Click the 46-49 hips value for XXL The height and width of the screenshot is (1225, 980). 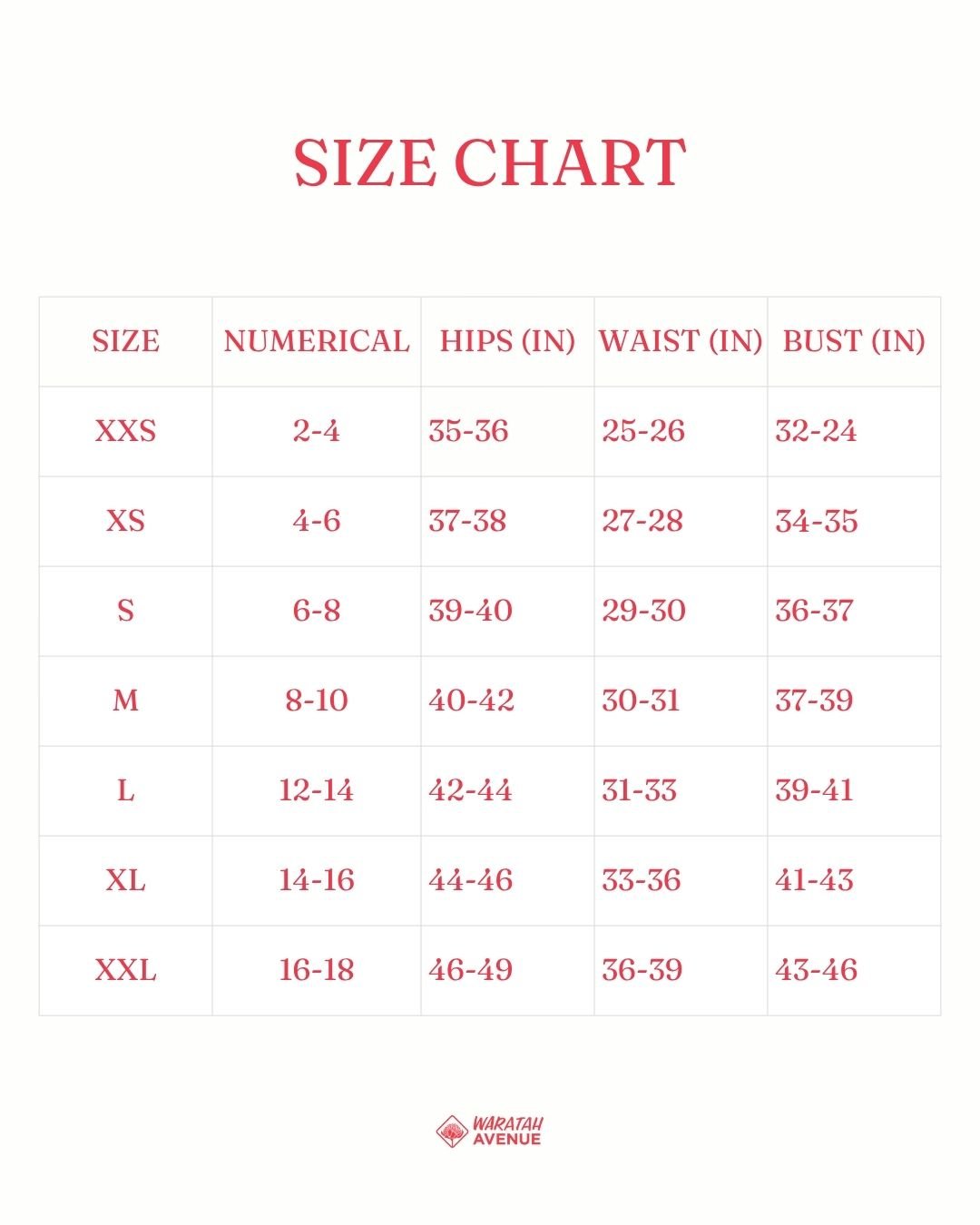pyautogui.click(x=470, y=970)
